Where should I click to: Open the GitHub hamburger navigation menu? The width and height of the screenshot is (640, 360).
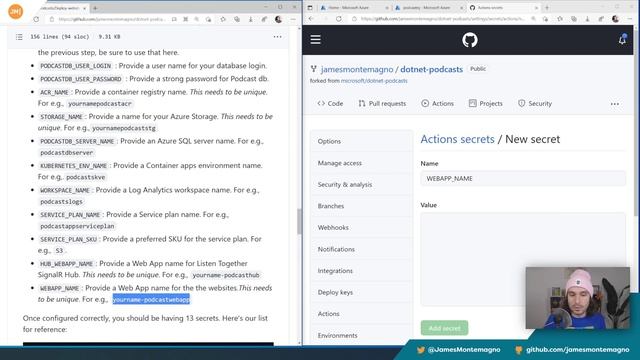[x=316, y=40]
